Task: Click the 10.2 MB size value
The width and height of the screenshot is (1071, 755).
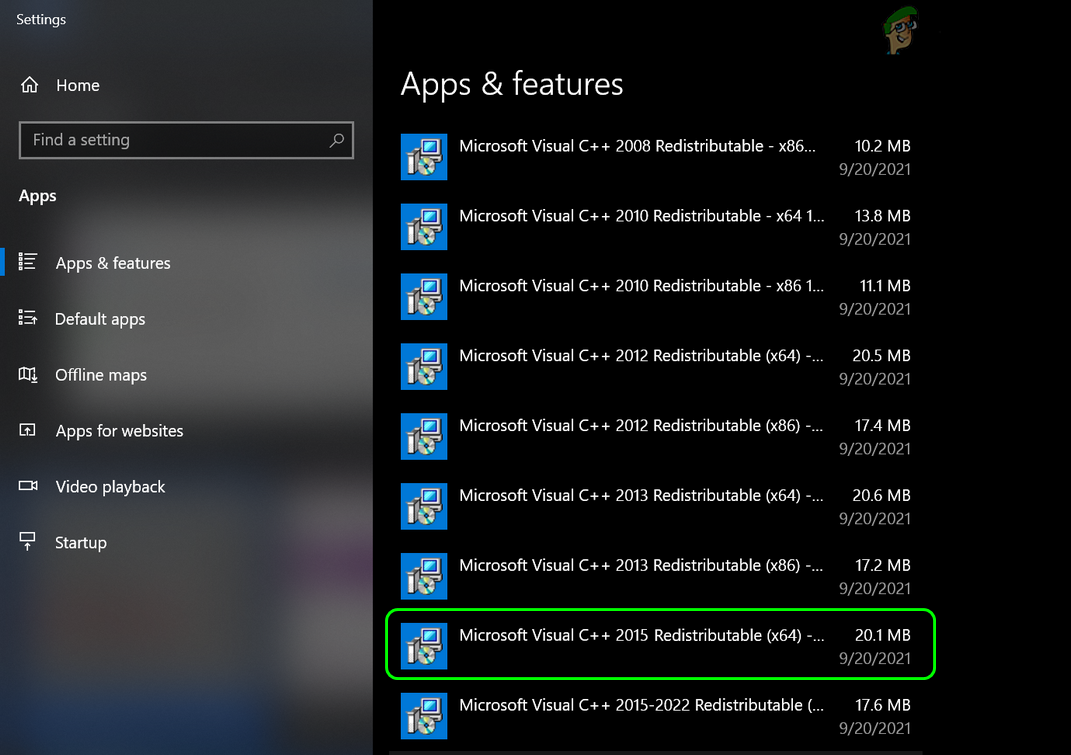Action: pyautogui.click(x=882, y=146)
